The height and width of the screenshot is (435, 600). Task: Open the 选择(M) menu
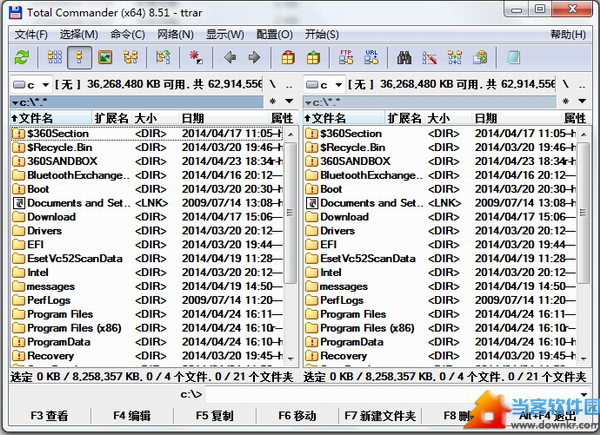coord(79,34)
